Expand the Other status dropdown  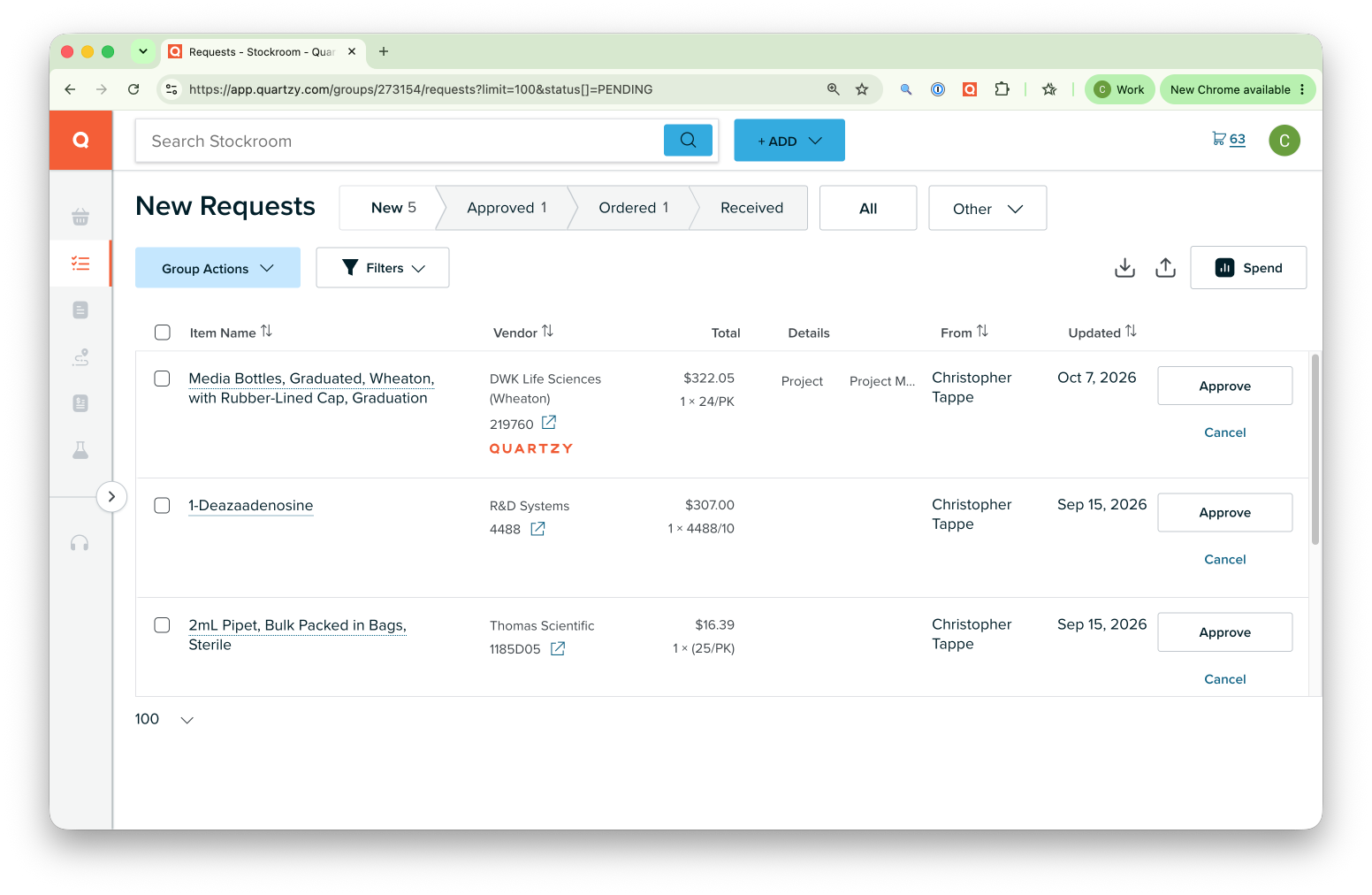click(x=987, y=209)
